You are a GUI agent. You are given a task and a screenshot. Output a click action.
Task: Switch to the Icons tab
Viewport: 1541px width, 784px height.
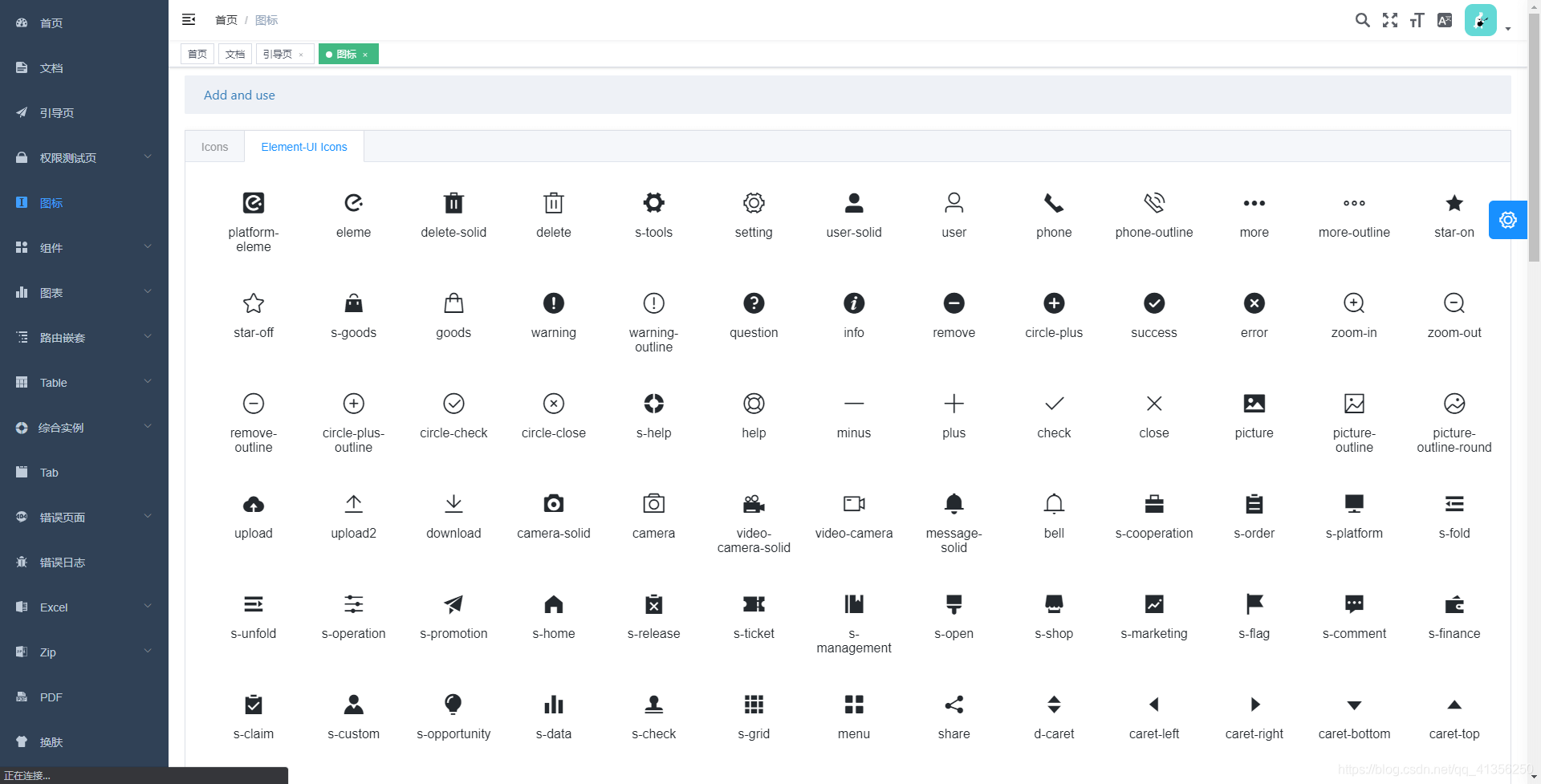pyautogui.click(x=214, y=147)
